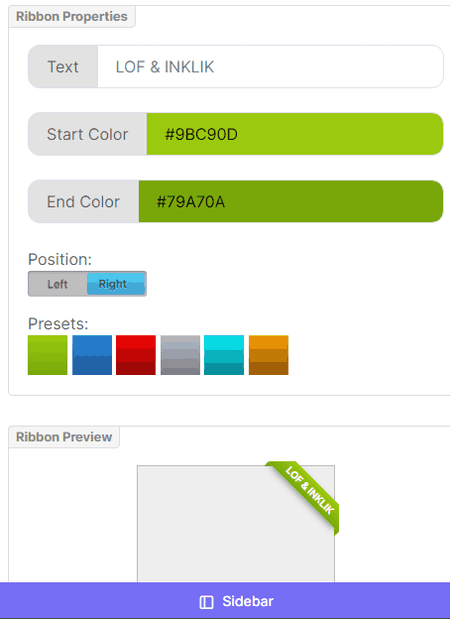Open the Start Color #9BC90D picker
450x619 pixels.
(295, 134)
